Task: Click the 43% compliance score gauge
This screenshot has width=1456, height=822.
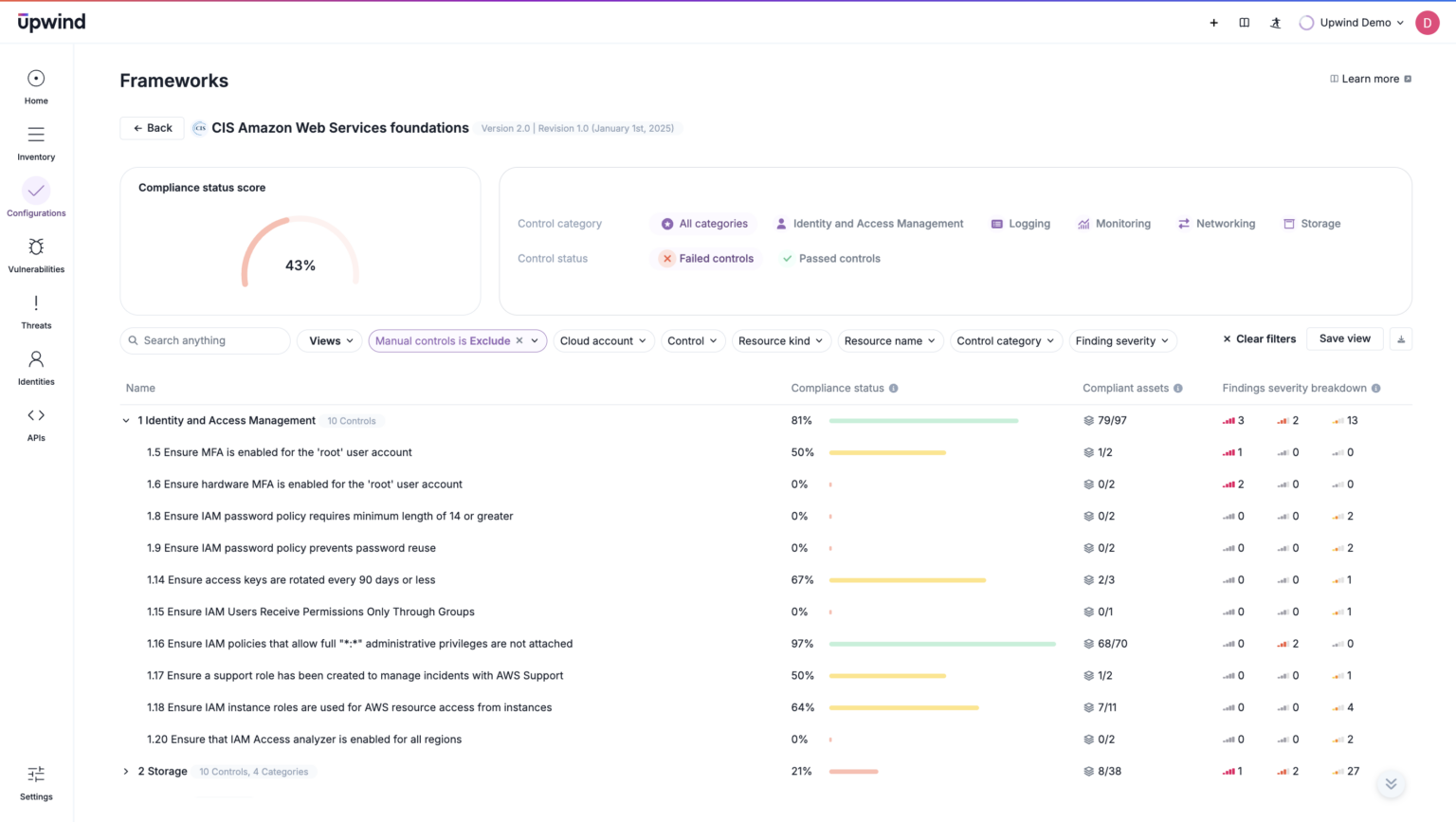Action: click(300, 265)
